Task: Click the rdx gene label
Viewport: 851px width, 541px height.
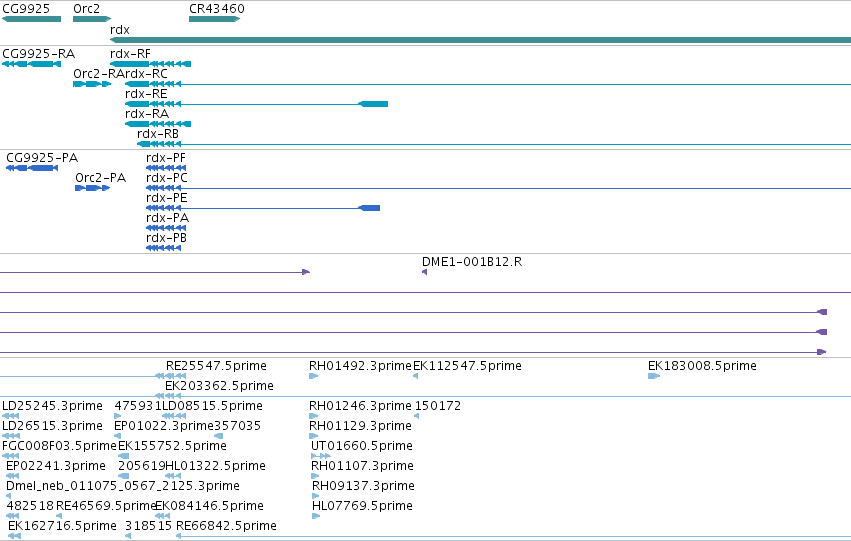Action: (120, 30)
